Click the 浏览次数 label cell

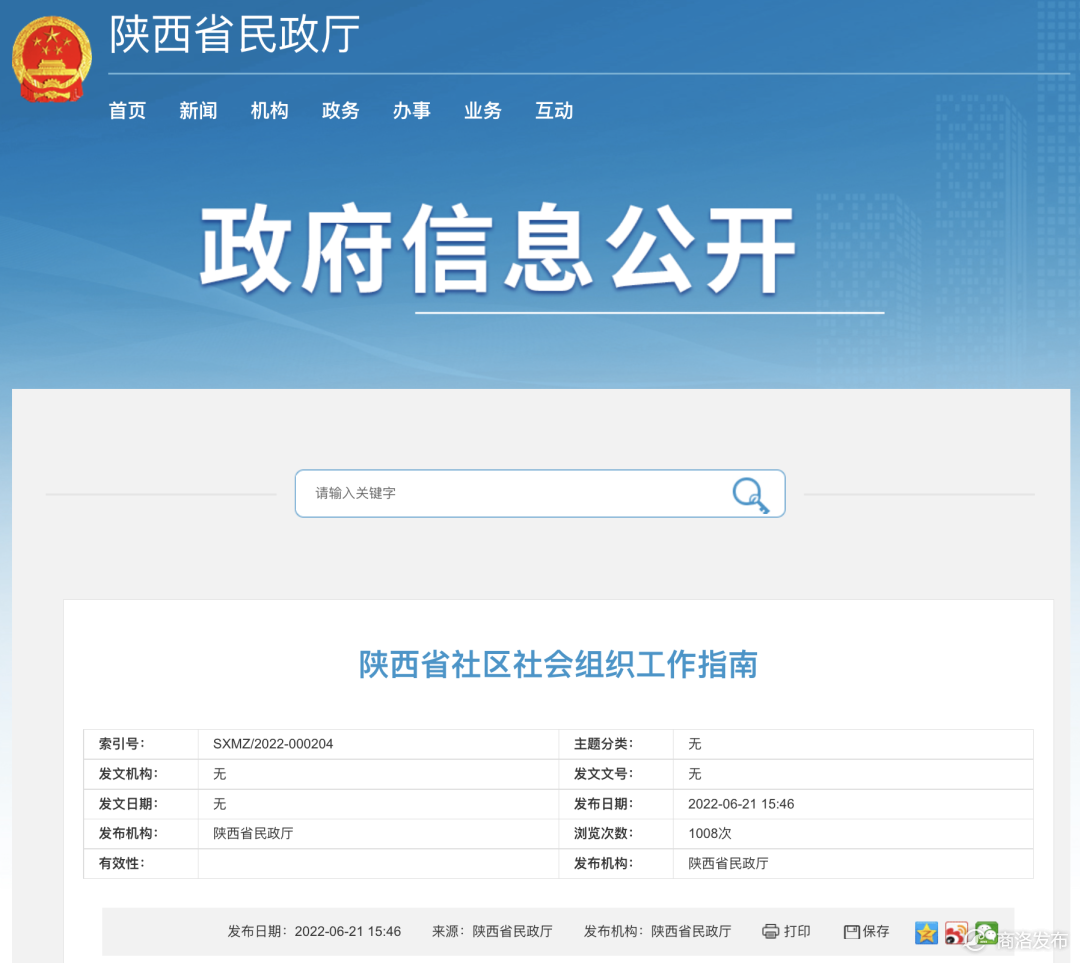[616, 833]
